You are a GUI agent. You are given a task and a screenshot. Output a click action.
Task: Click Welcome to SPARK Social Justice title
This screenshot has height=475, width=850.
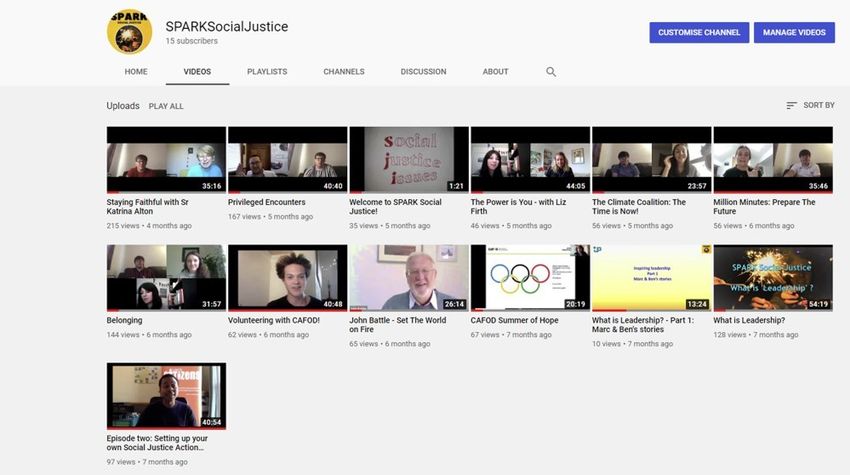[x=395, y=207]
